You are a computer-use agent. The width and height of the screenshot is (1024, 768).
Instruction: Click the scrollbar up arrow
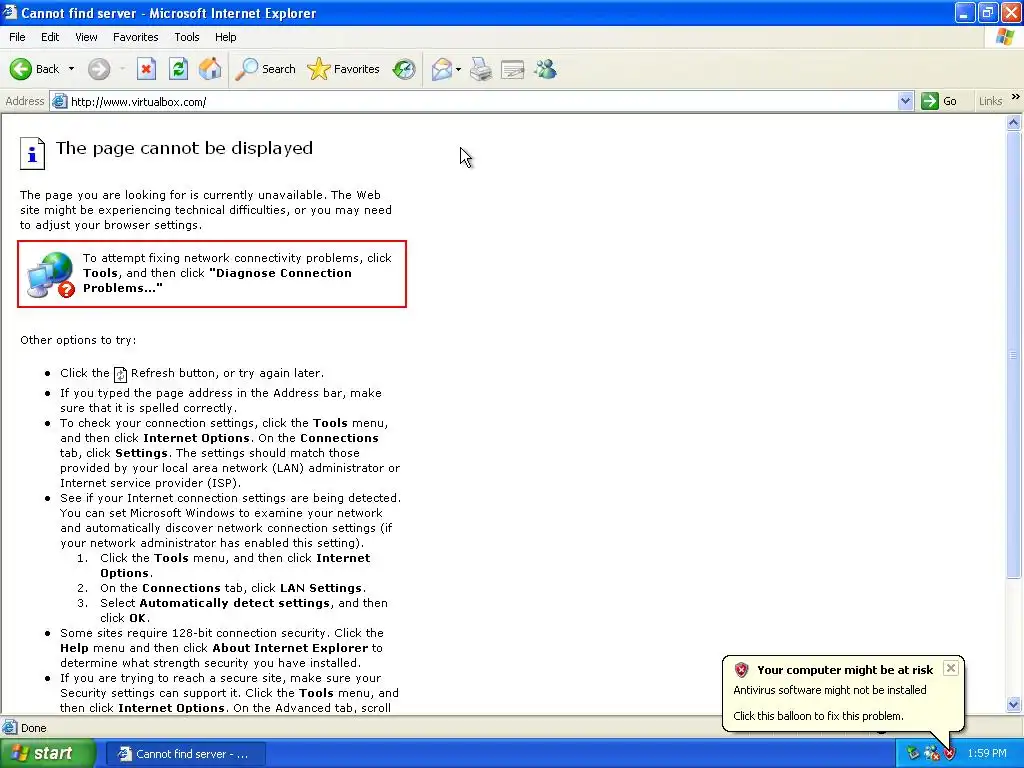point(1014,122)
